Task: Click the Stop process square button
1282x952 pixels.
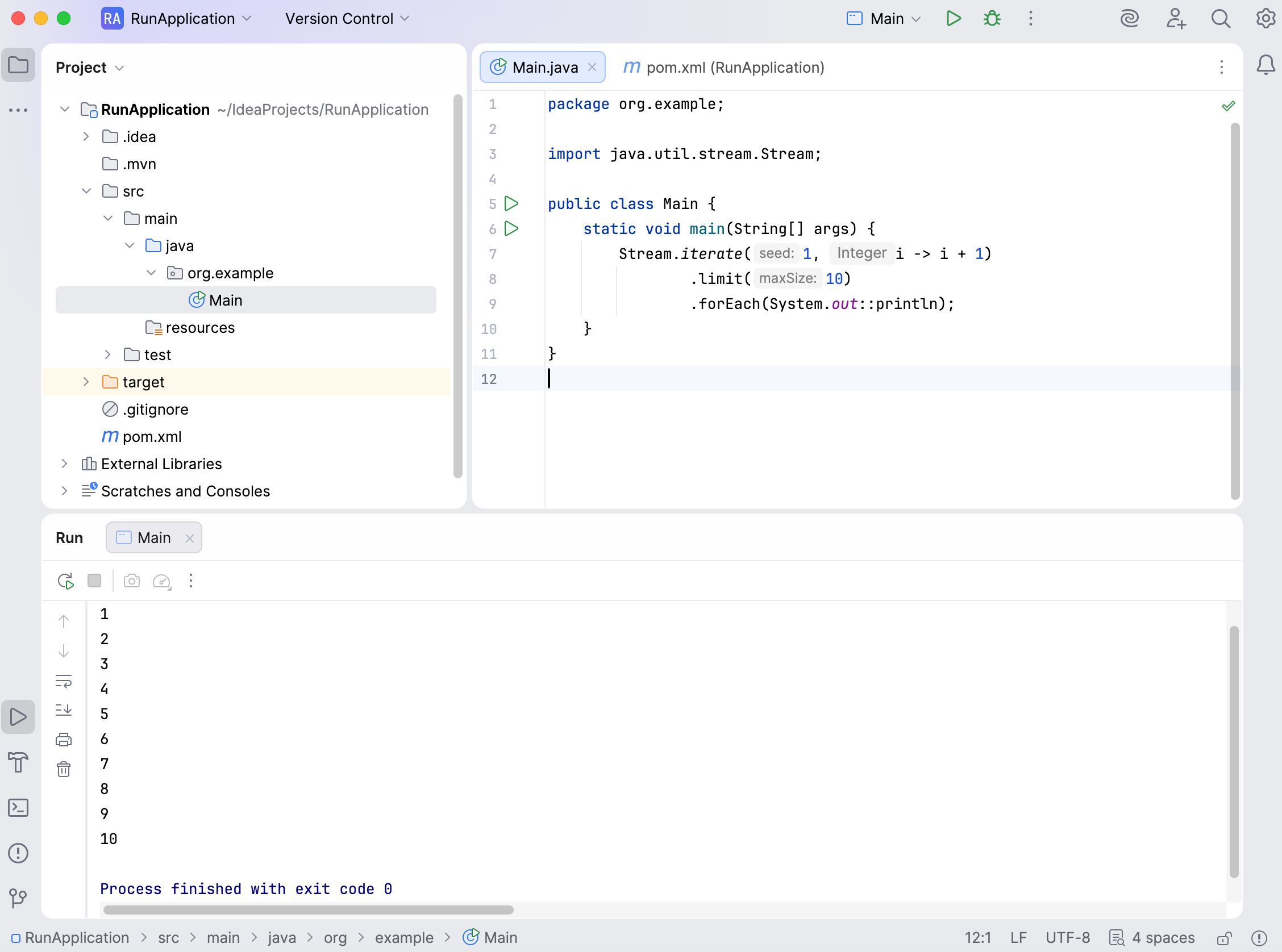Action: click(94, 581)
